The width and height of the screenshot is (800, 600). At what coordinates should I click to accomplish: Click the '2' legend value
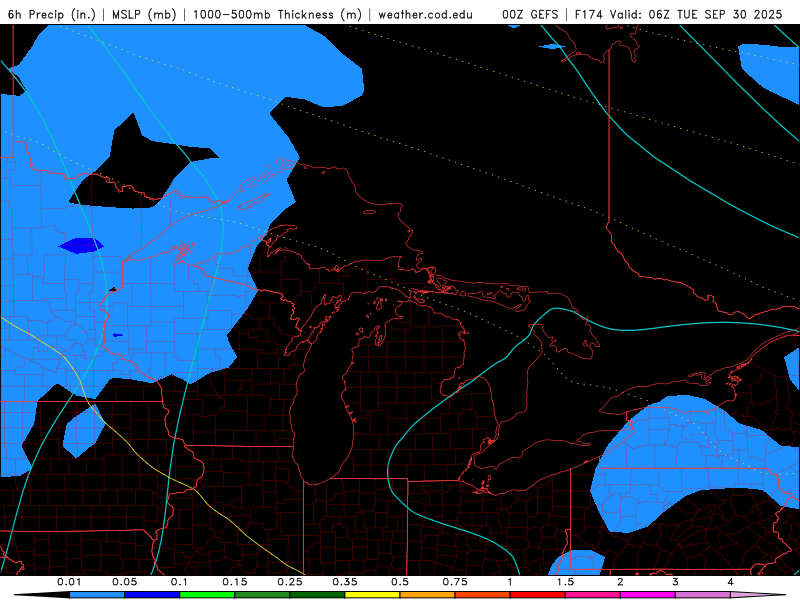point(620,582)
